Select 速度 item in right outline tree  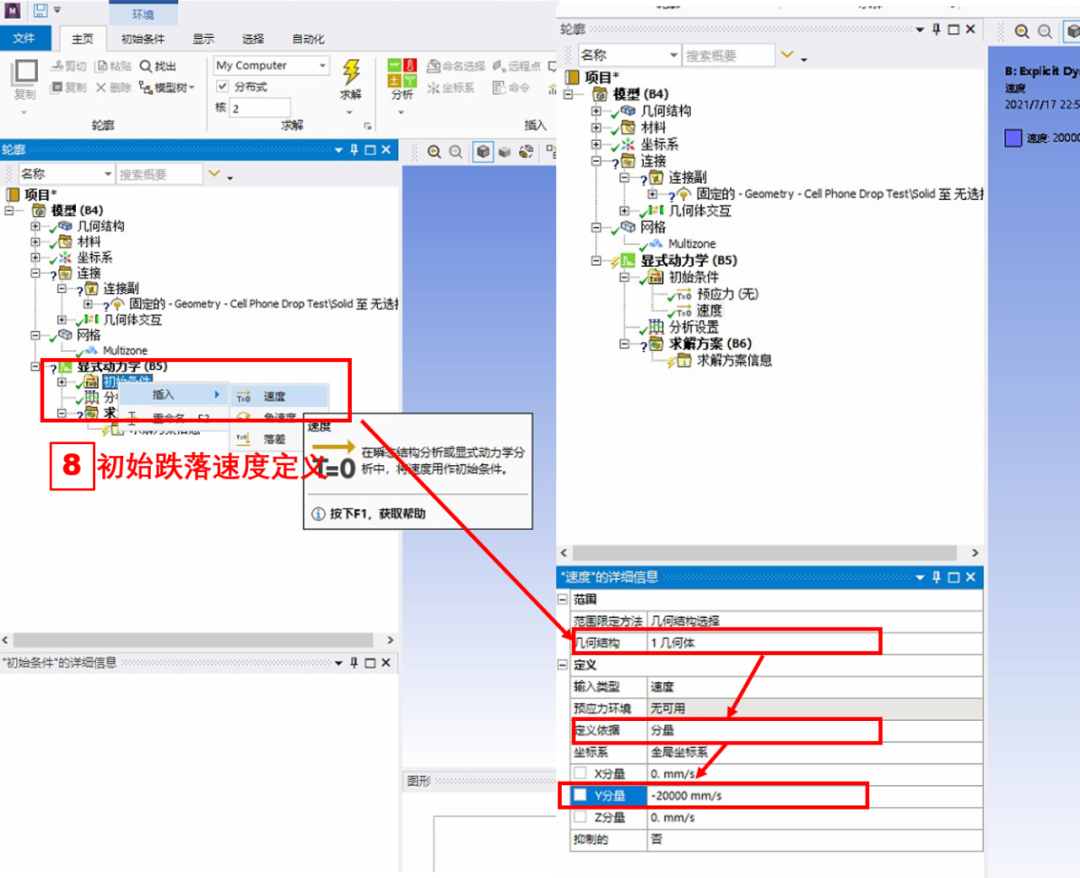[709, 311]
